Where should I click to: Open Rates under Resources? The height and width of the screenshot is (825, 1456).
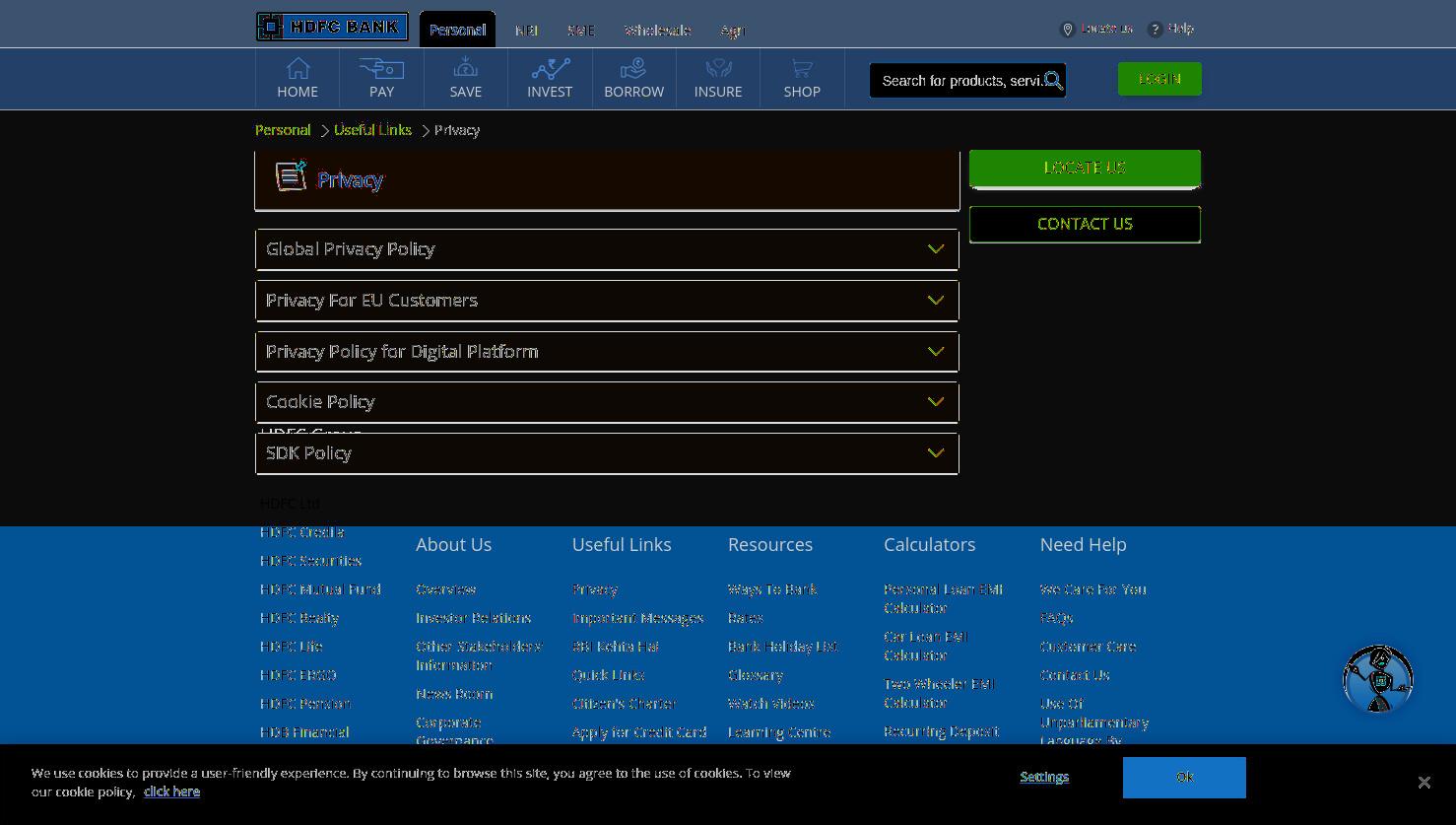coord(746,618)
